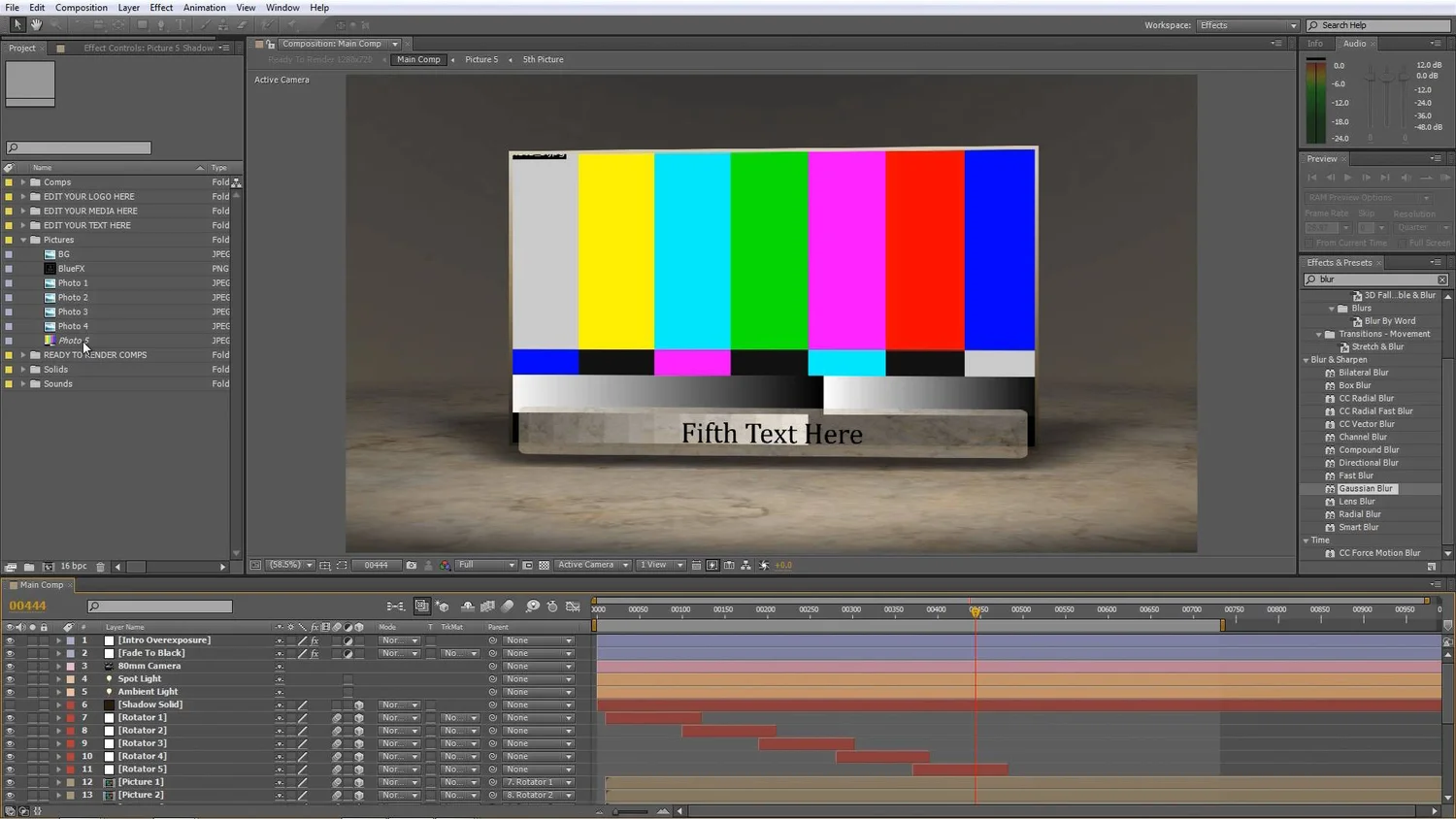Viewport: 1456px width, 819px height.
Task: Enable the auto-keyframe stopwatch mode
Action: [x=553, y=606]
